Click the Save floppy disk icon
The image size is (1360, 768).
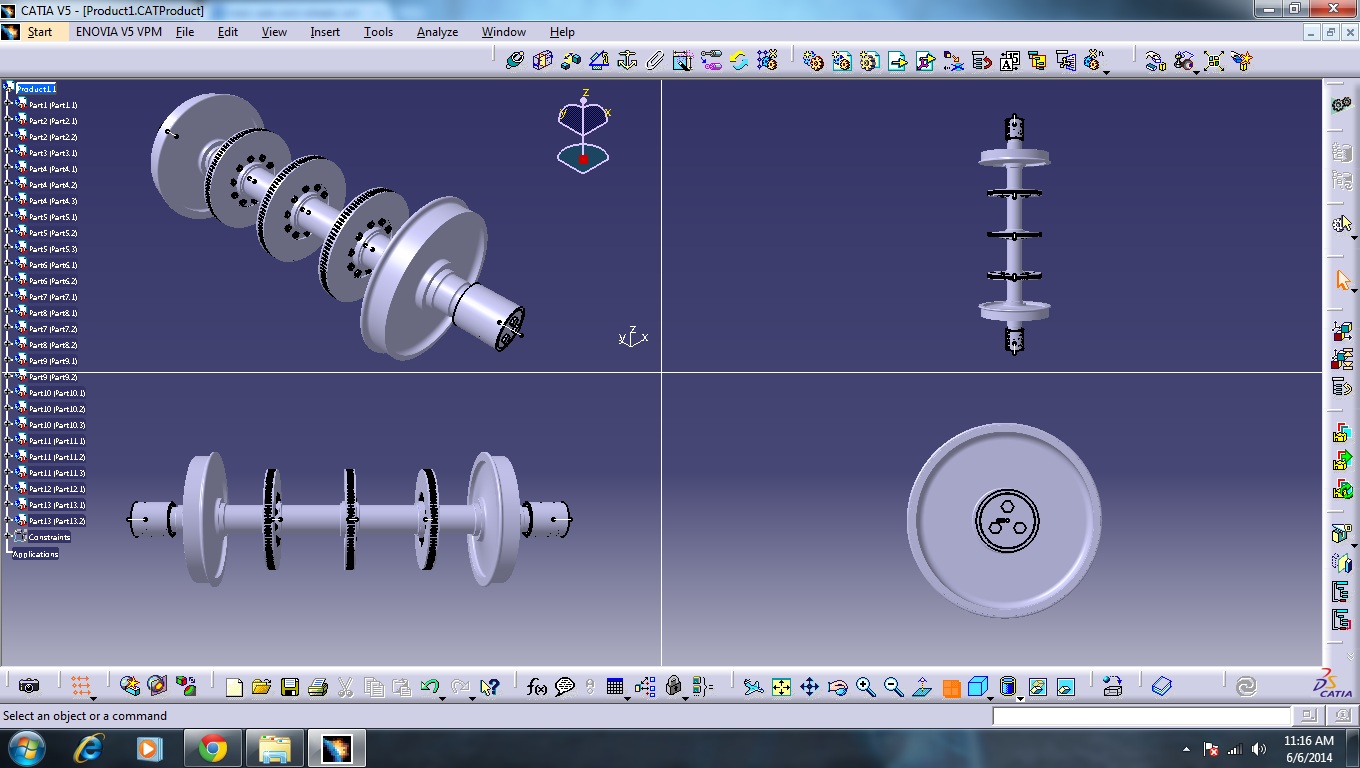click(290, 687)
